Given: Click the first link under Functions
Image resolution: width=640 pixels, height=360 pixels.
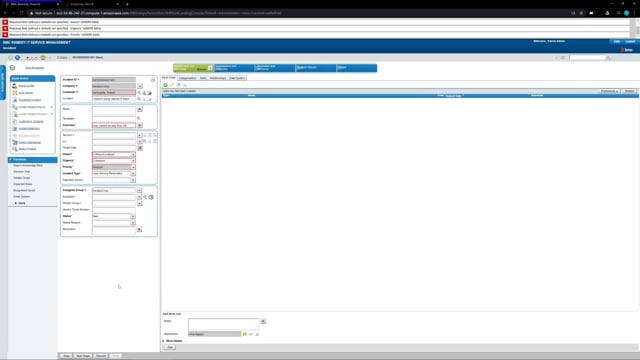Looking at the screenshot, I should (x=28, y=166).
